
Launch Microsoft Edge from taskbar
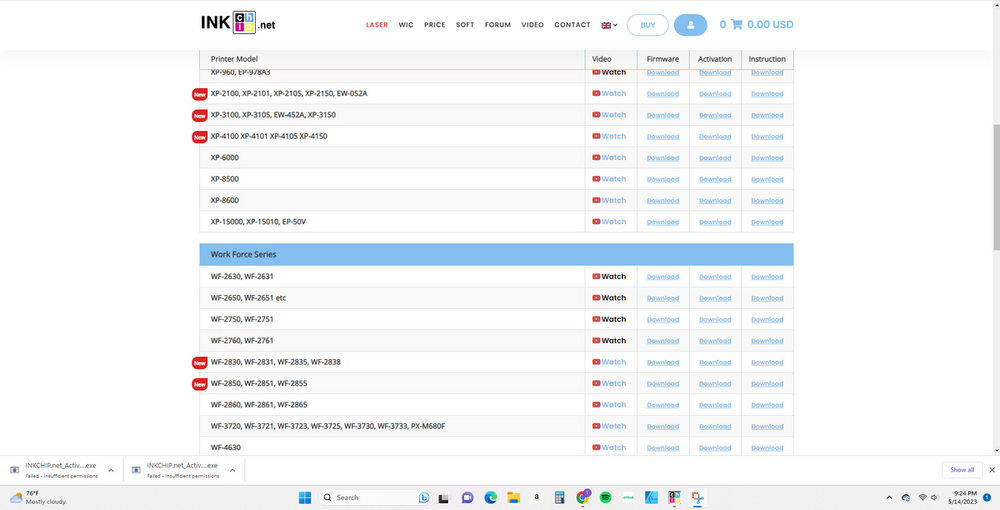490,497
